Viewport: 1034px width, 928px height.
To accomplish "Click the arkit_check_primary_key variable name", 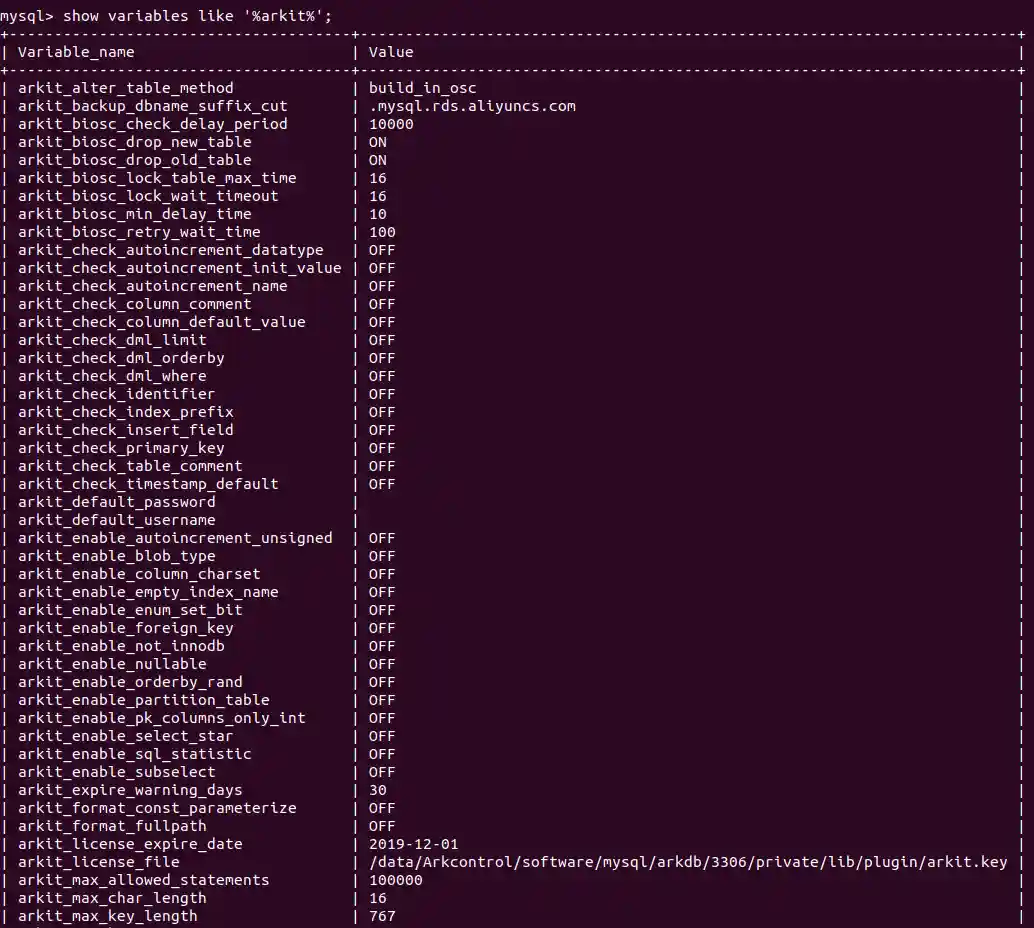I will point(121,448).
